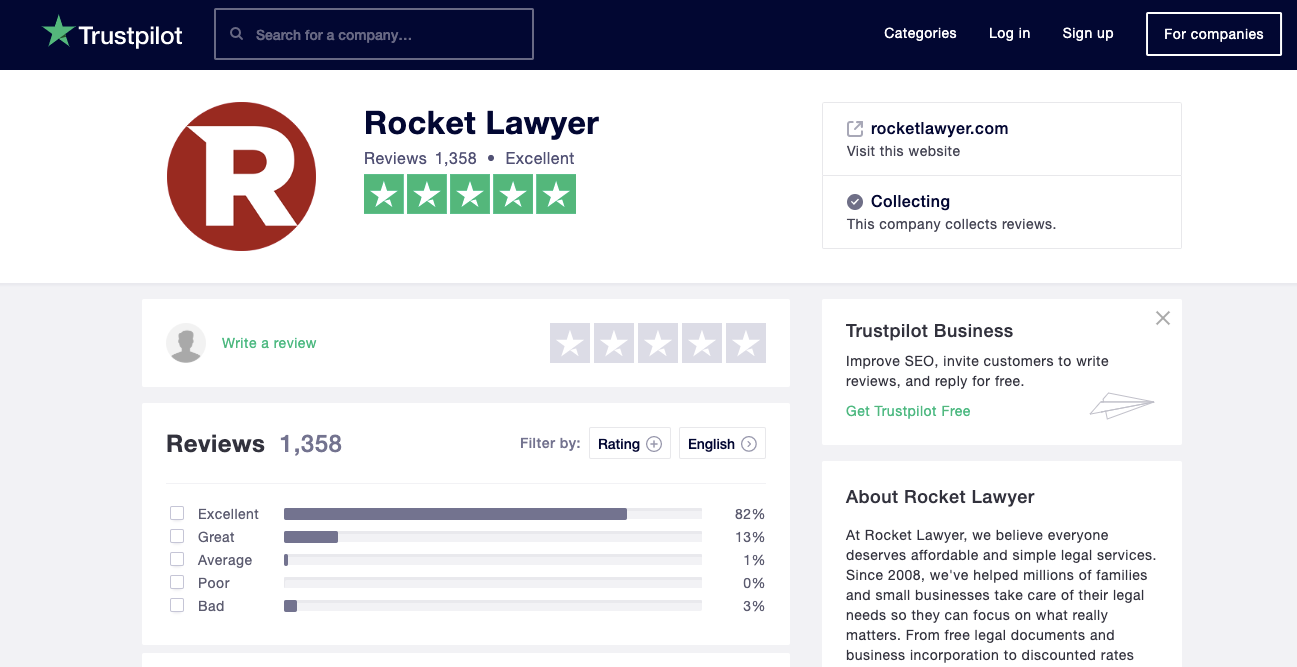Click arrow icon on English filter

pos(748,444)
